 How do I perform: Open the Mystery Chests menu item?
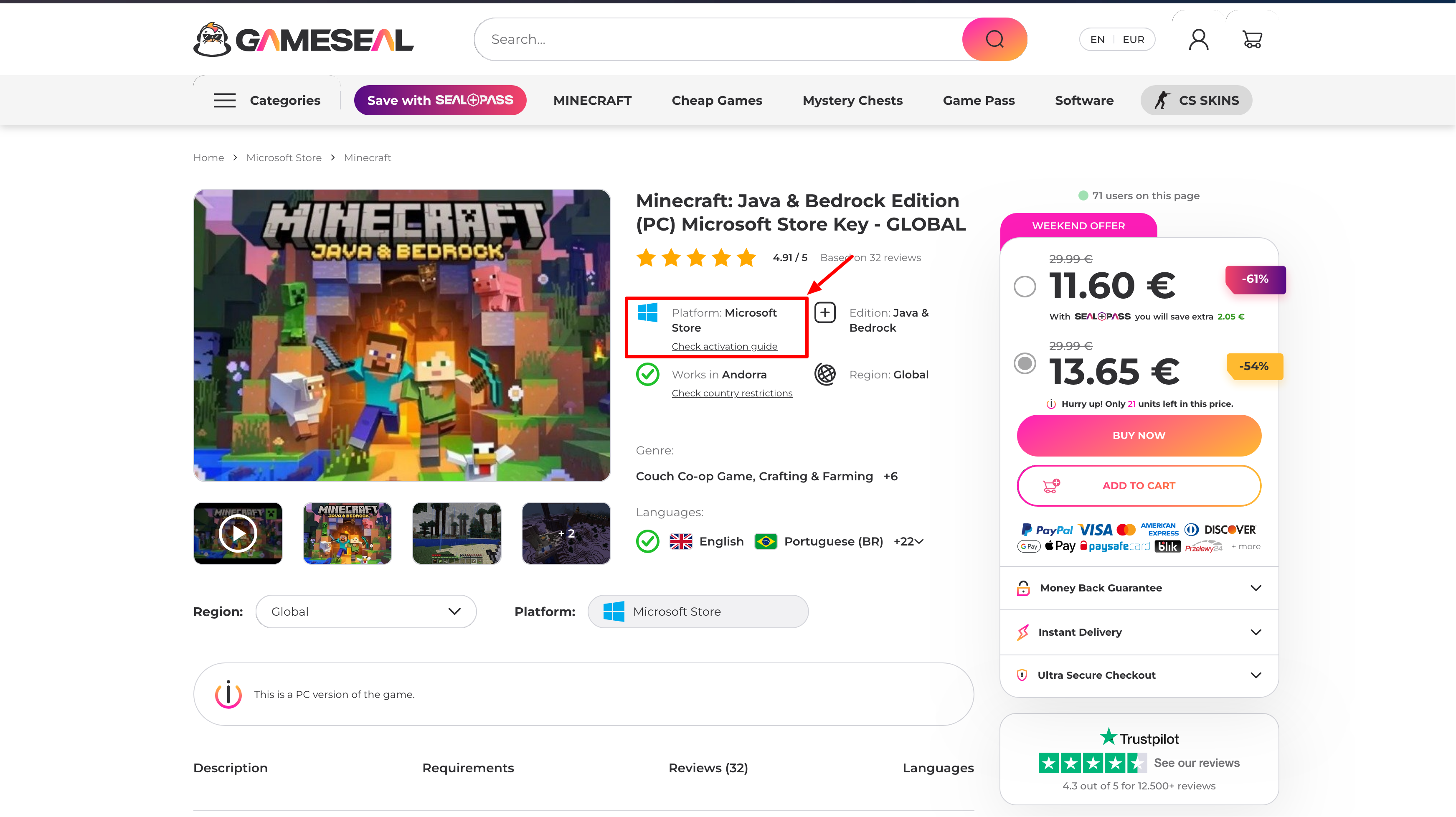click(x=852, y=100)
